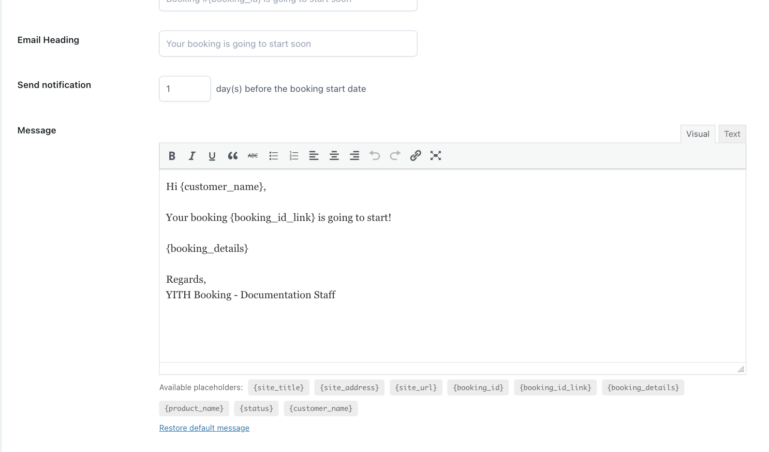Toggle bold formatting in the message editor
This screenshot has height=452, width=769.
pyautogui.click(x=172, y=156)
